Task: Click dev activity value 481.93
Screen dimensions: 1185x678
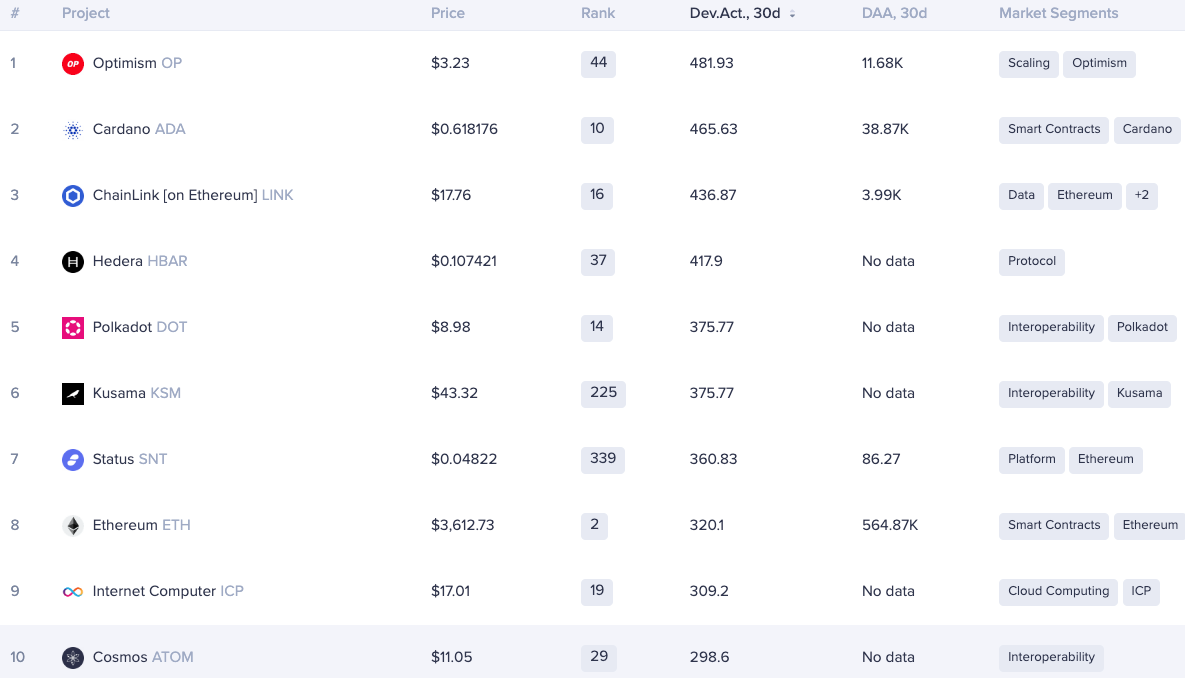Action: [711, 63]
